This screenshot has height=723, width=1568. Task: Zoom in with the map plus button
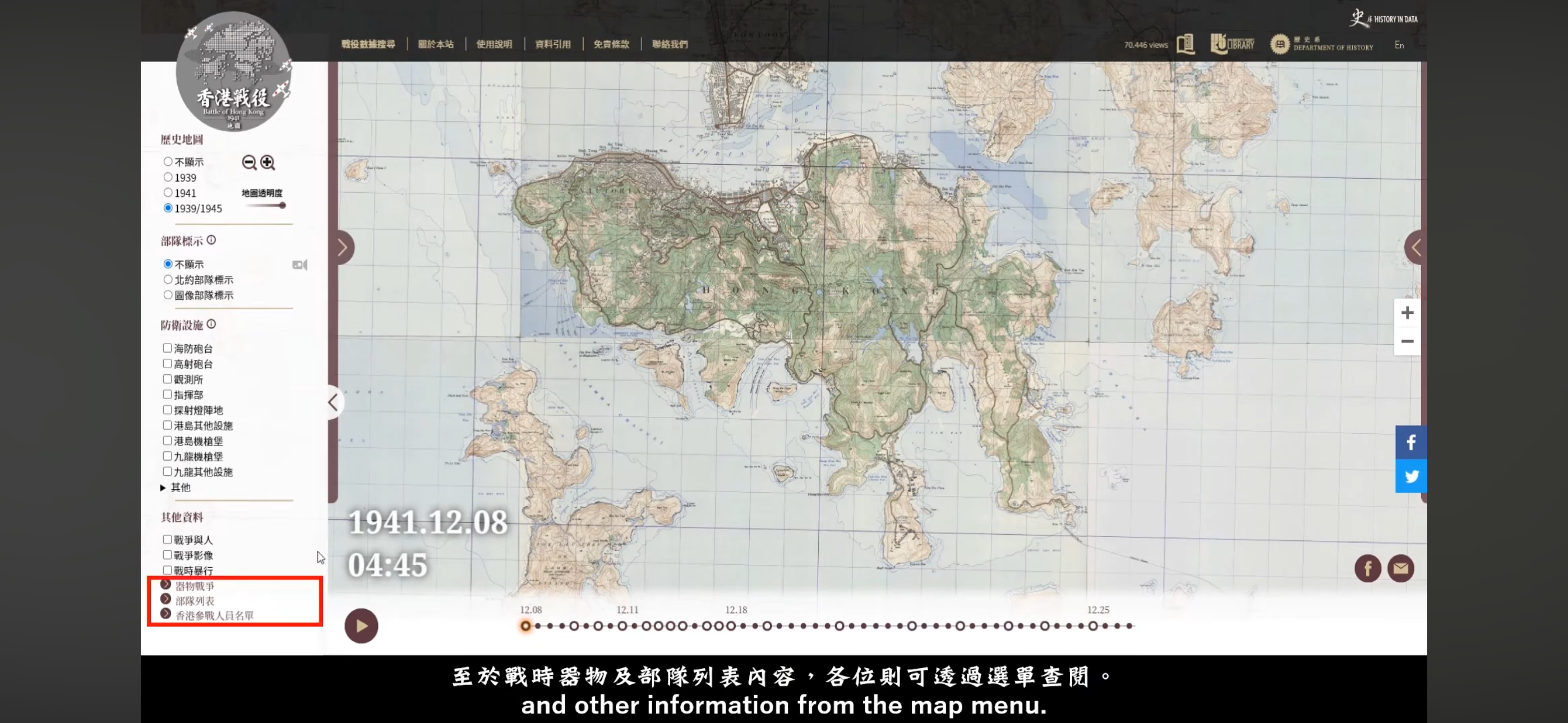(1406, 313)
